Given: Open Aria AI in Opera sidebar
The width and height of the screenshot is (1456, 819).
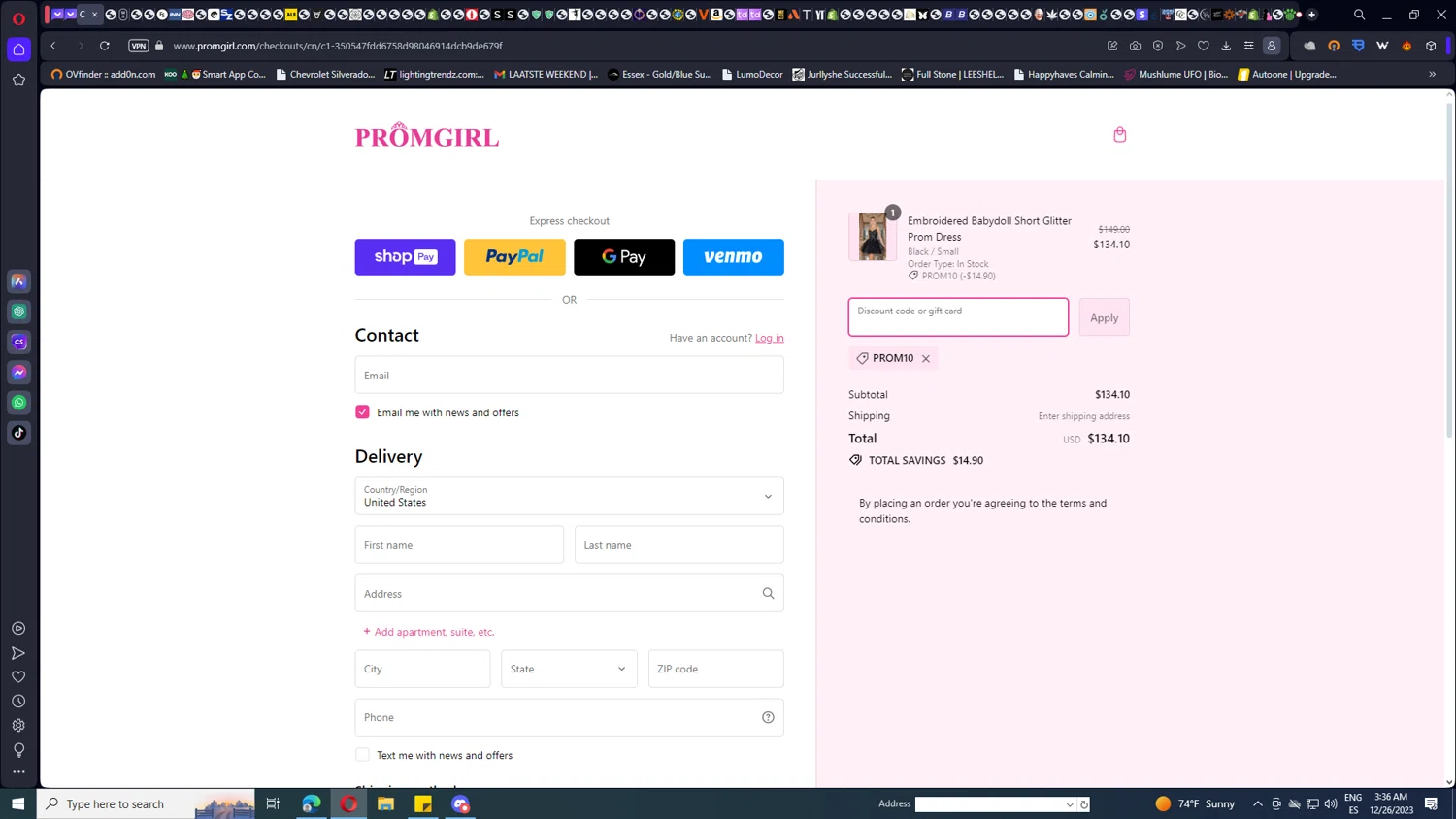Looking at the screenshot, I should coord(18,281).
